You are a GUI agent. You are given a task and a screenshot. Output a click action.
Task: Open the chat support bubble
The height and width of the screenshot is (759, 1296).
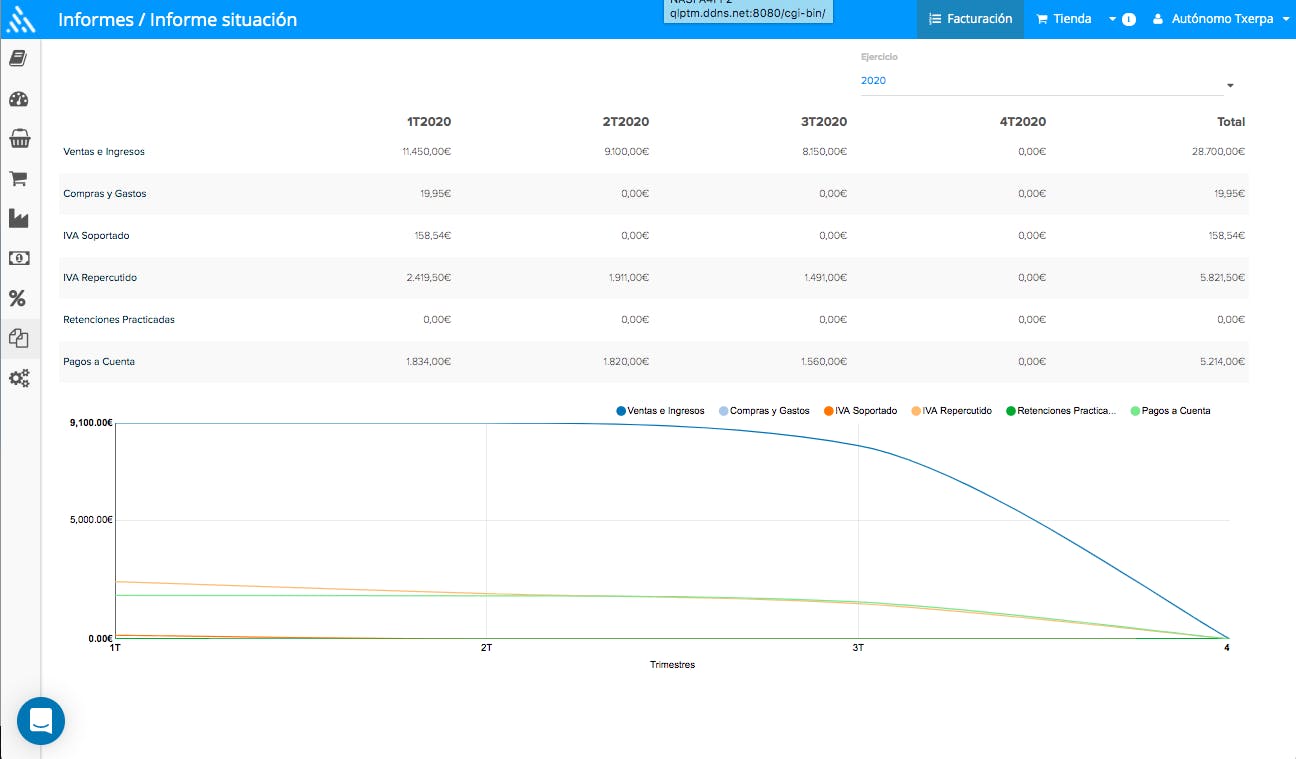point(41,720)
